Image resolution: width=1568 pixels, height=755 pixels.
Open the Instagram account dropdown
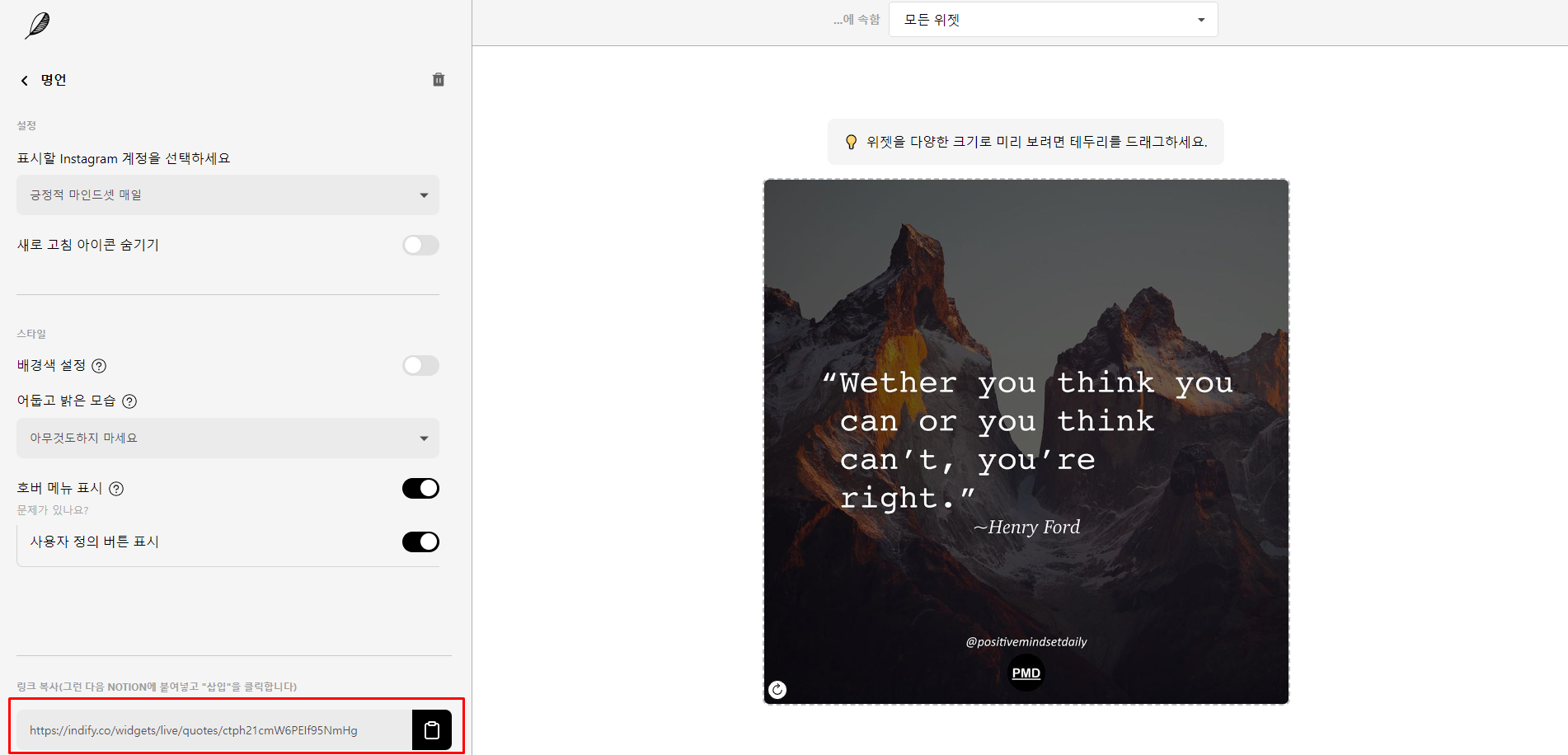228,195
